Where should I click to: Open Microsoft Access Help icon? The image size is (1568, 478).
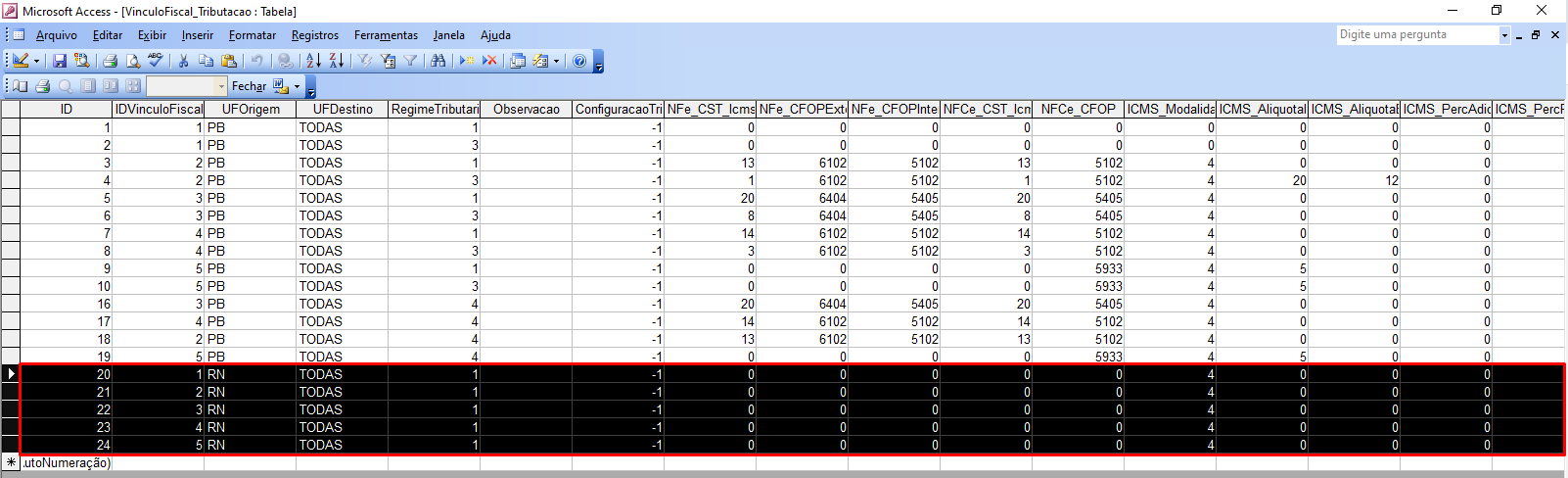(579, 61)
